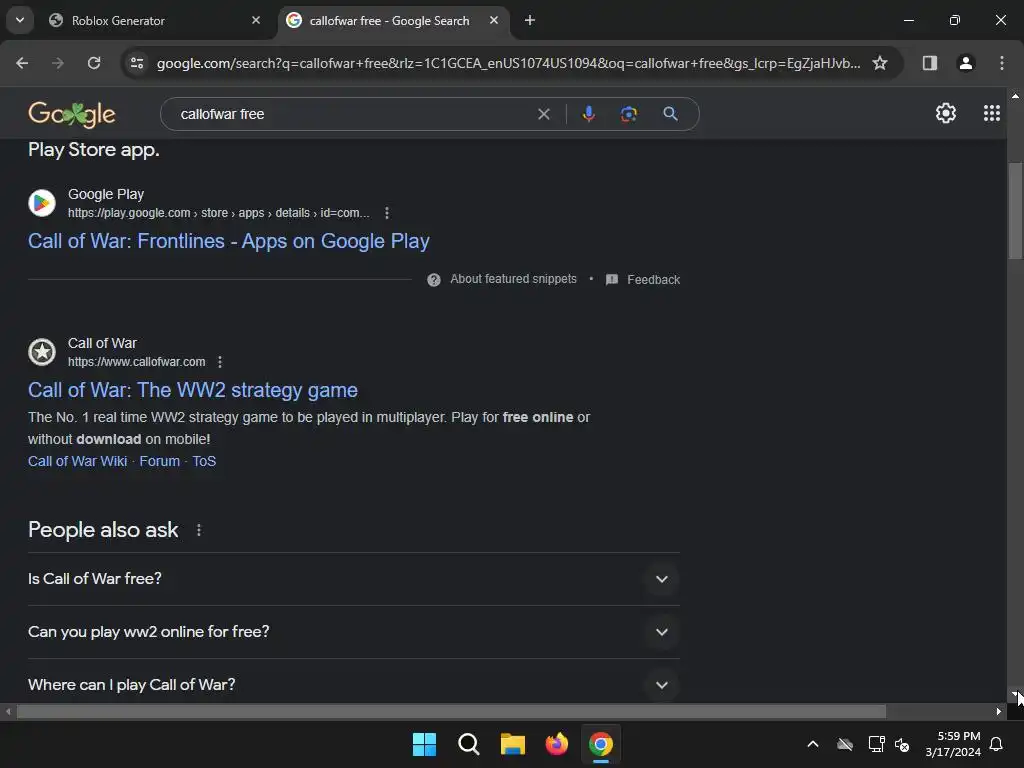Click into the Google search input field
1024x768 pixels.
[x=353, y=114]
